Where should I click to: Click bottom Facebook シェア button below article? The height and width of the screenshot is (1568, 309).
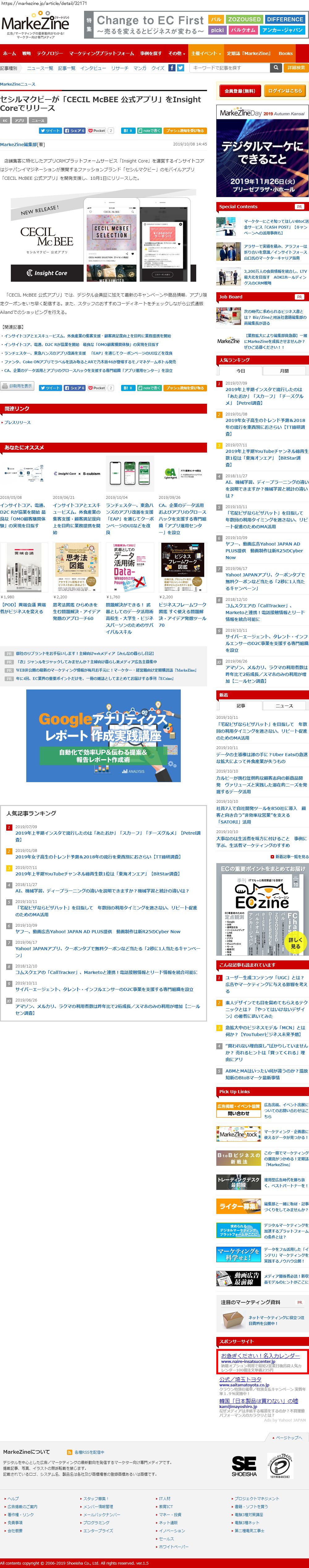tap(74, 388)
